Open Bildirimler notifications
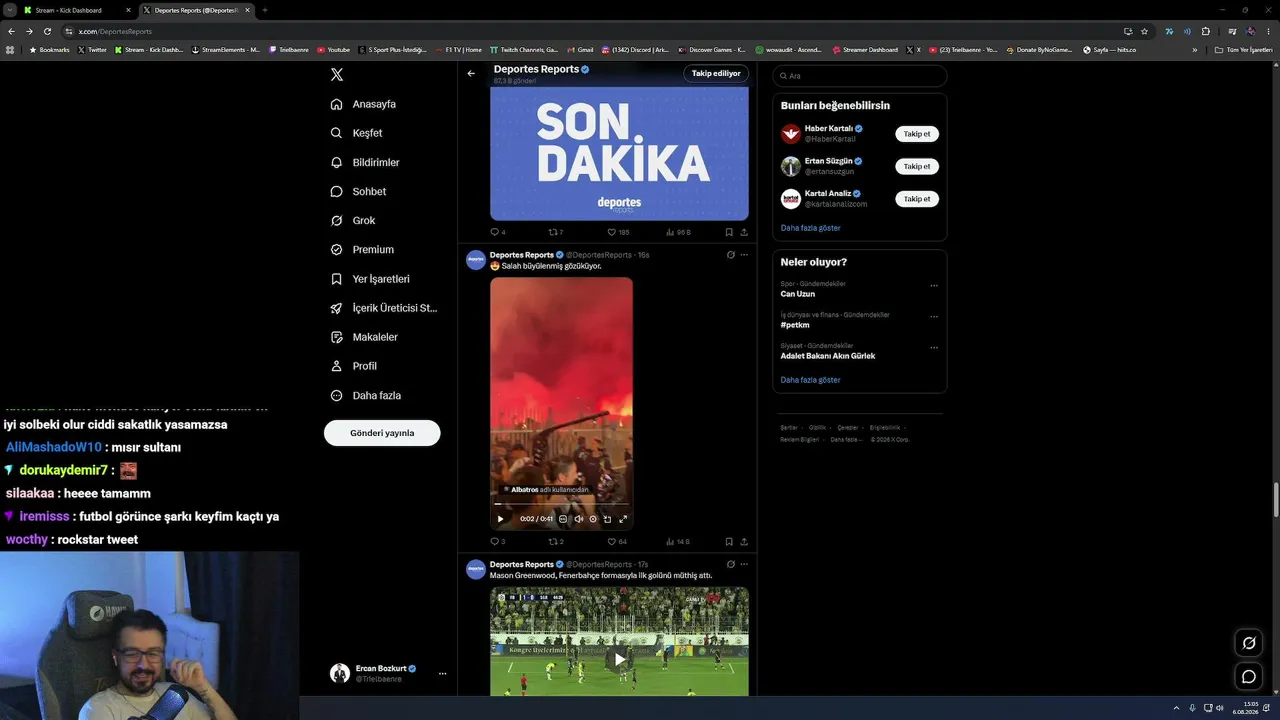The height and width of the screenshot is (720, 1280). click(x=366, y=162)
